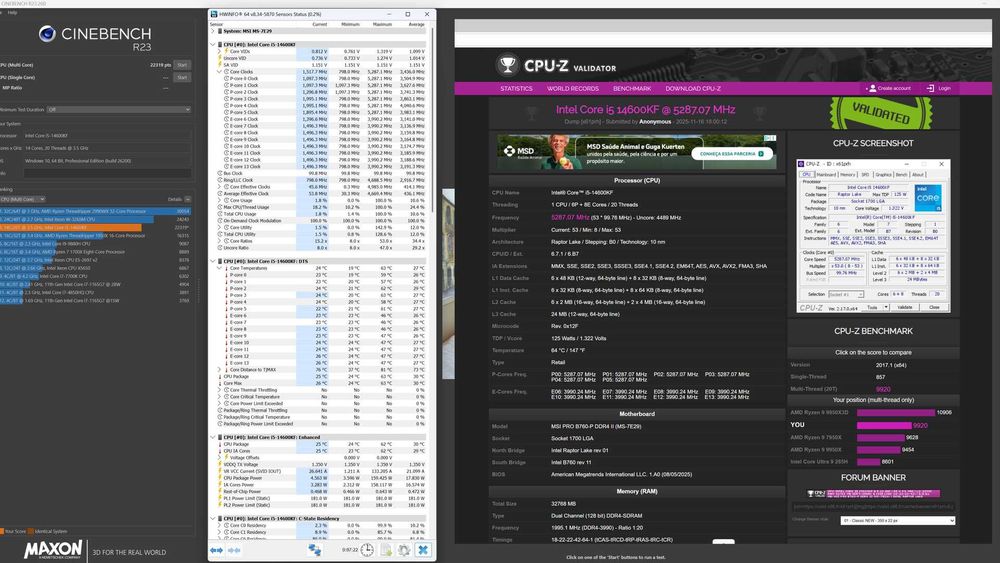The width and height of the screenshot is (1000, 563).
Task: Click YOU magenta score bar
Action: (x=883, y=425)
